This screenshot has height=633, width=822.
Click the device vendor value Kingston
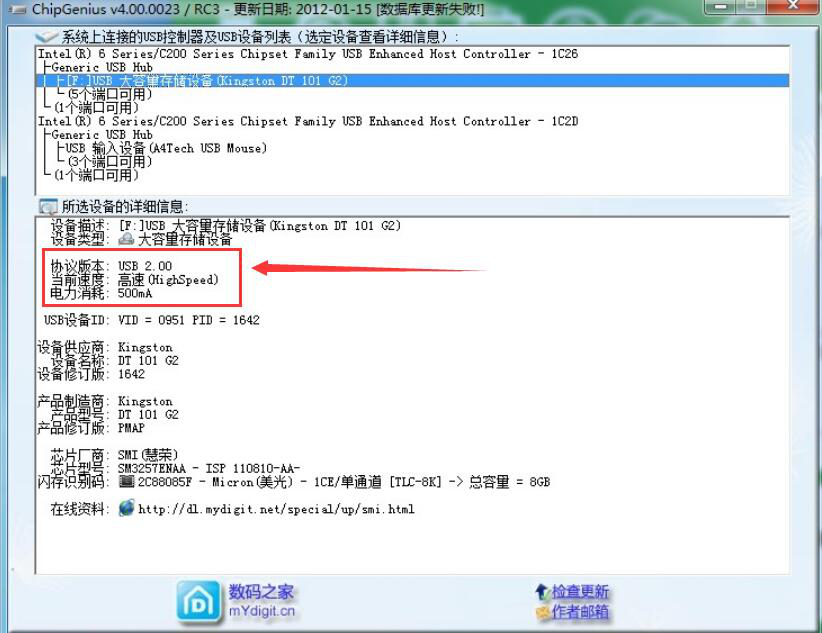pos(145,347)
